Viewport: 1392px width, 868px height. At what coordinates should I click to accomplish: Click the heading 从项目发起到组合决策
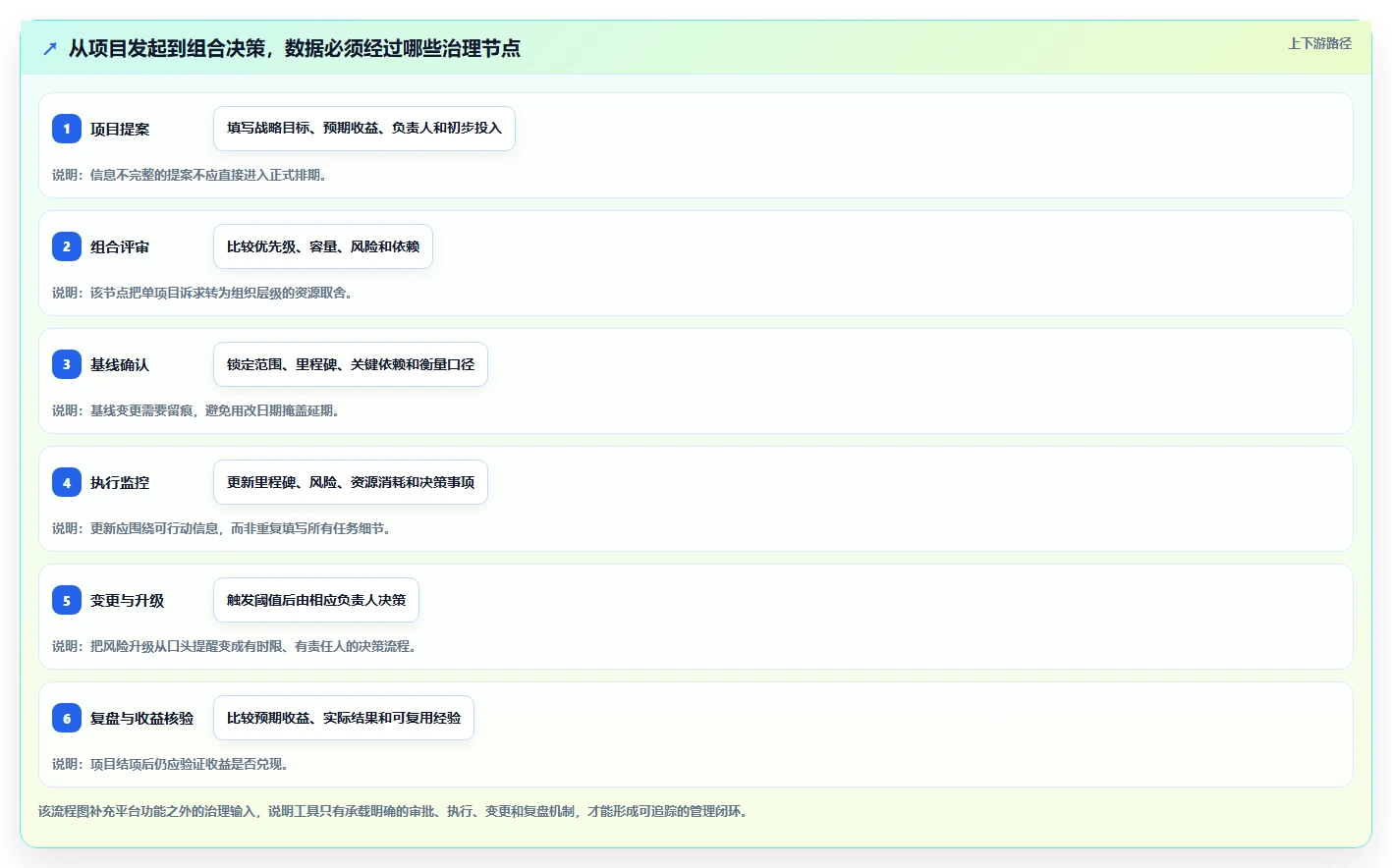click(x=167, y=48)
